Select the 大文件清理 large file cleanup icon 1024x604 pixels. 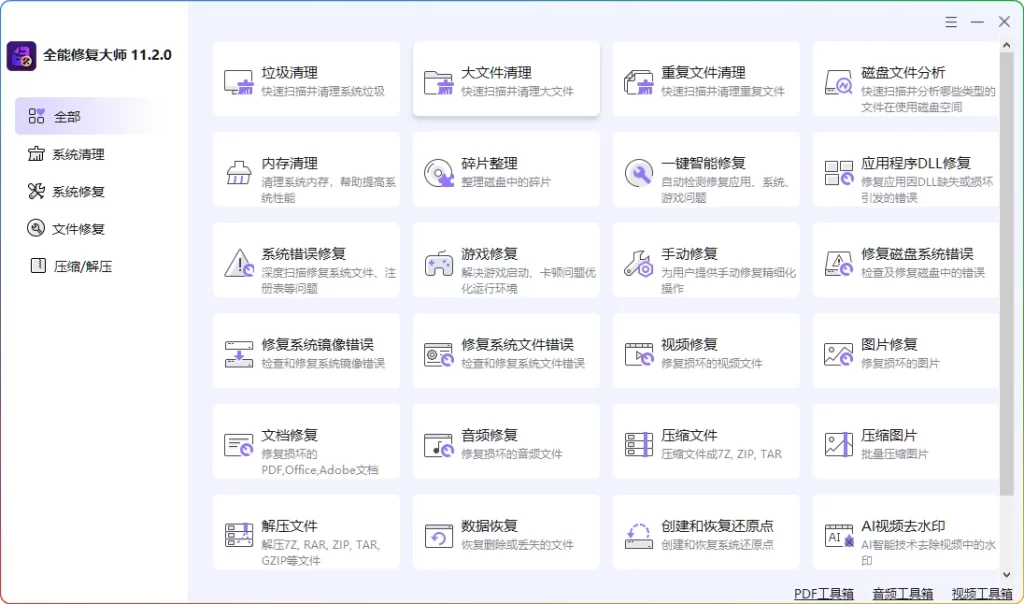(x=438, y=84)
